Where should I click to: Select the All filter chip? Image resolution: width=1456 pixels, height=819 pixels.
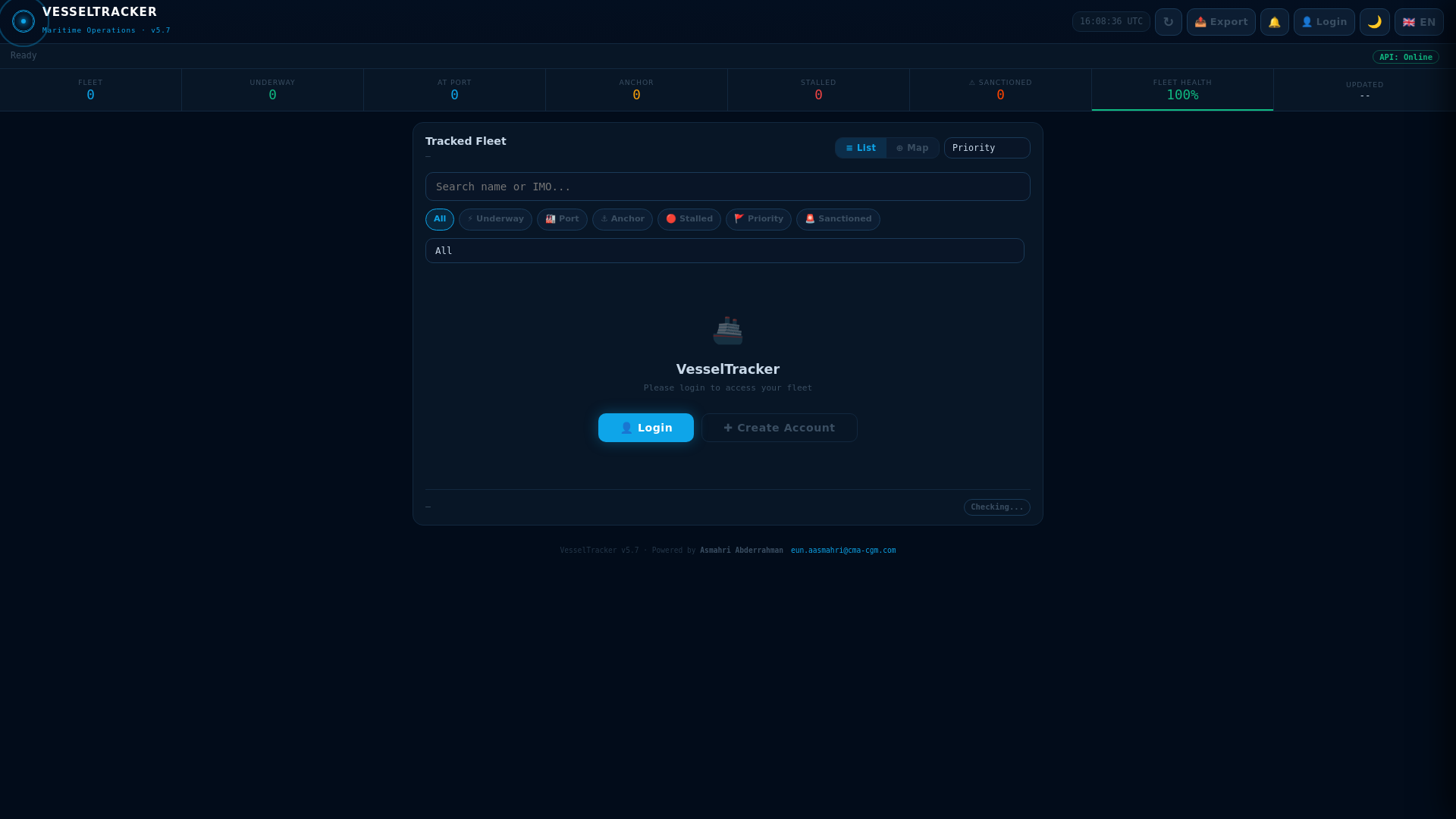(x=440, y=219)
